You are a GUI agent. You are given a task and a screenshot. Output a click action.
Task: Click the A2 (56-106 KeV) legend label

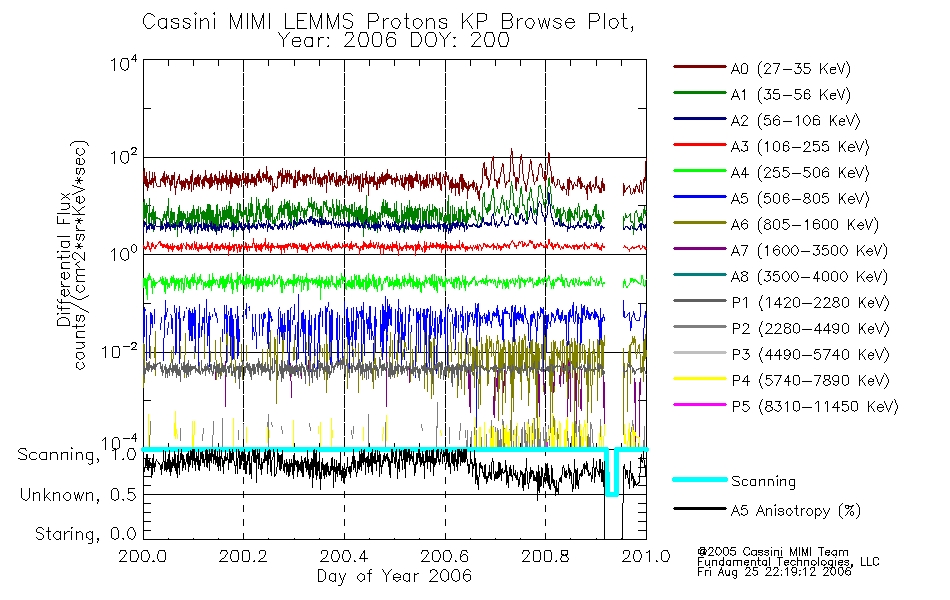[795, 121]
